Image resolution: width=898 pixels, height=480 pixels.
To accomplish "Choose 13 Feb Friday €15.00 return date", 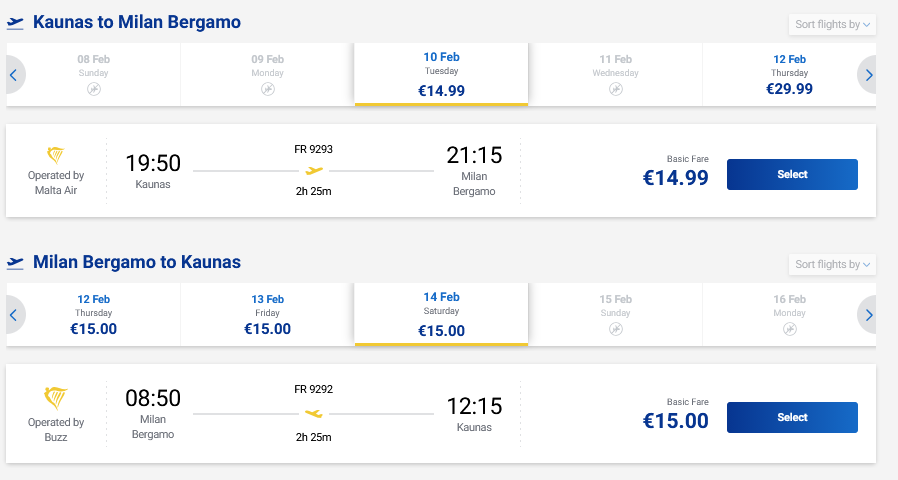I will 267,315.
